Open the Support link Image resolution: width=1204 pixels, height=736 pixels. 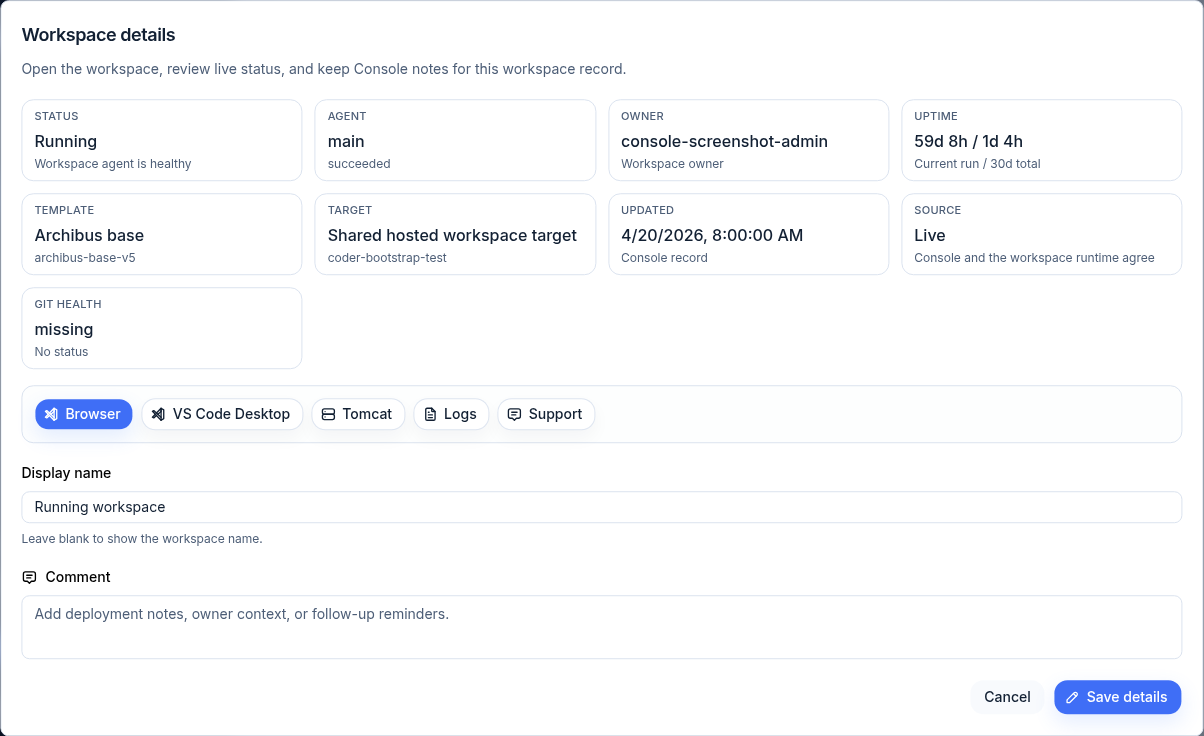click(546, 414)
